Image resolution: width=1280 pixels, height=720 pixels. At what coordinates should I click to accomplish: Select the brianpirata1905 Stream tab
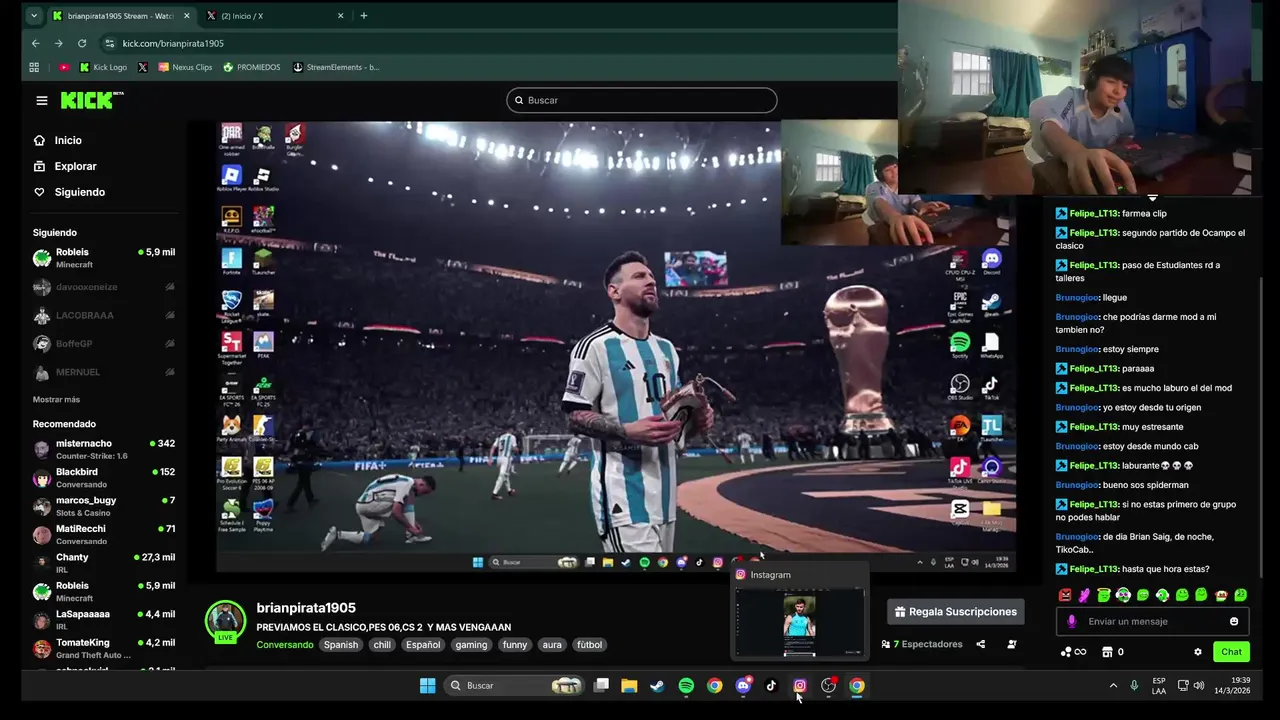point(120,16)
